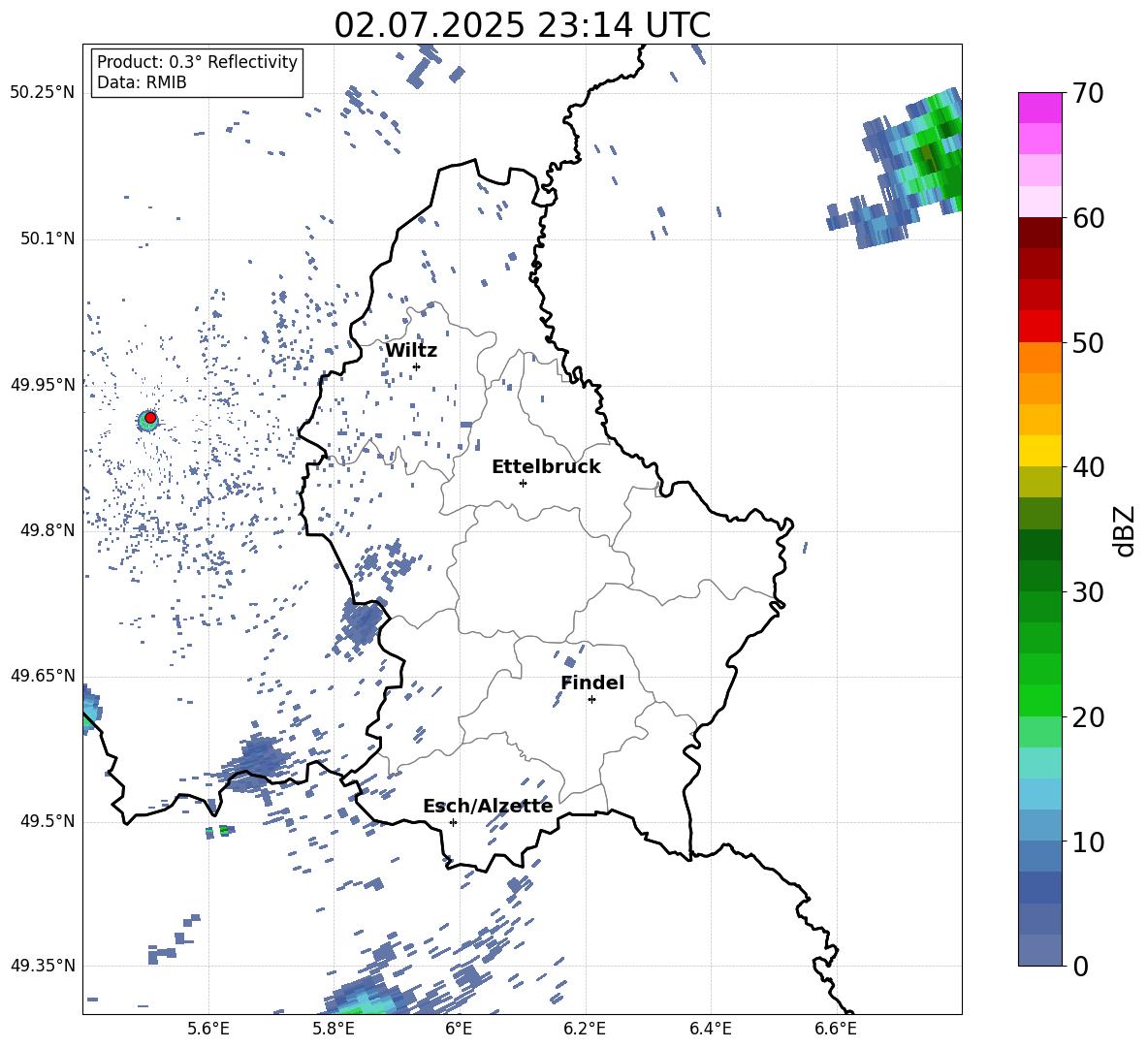Click the colorbar tick label 10
The width and height of the screenshot is (1148, 1048).
1088,842
